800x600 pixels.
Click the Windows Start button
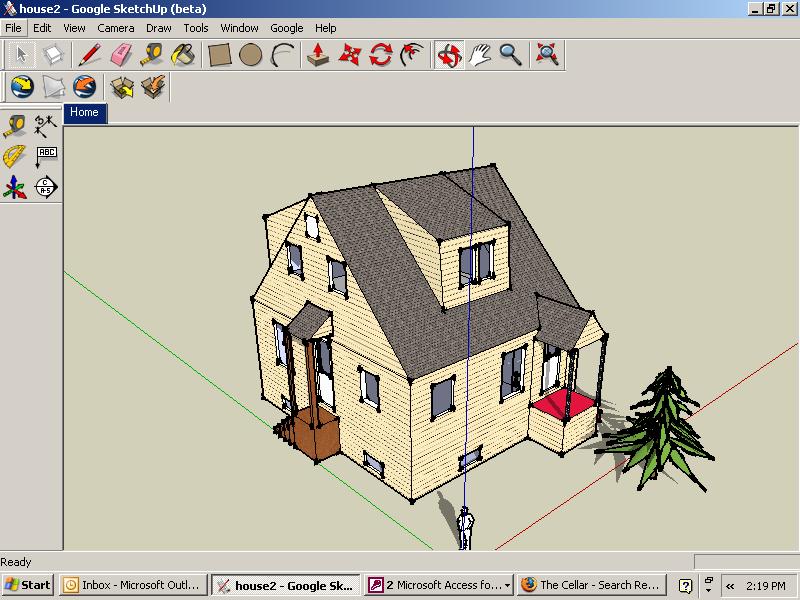28,585
